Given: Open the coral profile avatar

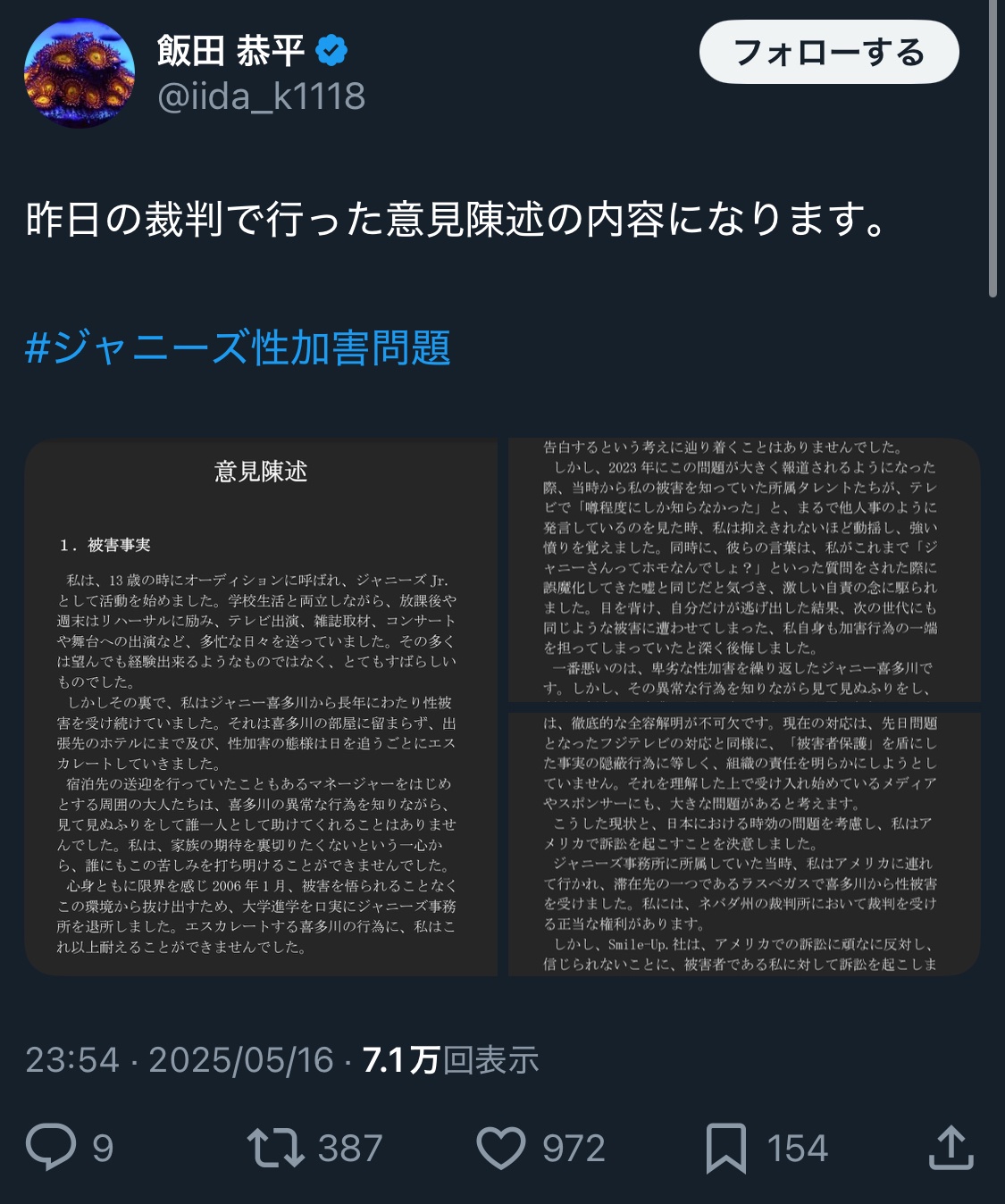Looking at the screenshot, I should coord(80,72).
